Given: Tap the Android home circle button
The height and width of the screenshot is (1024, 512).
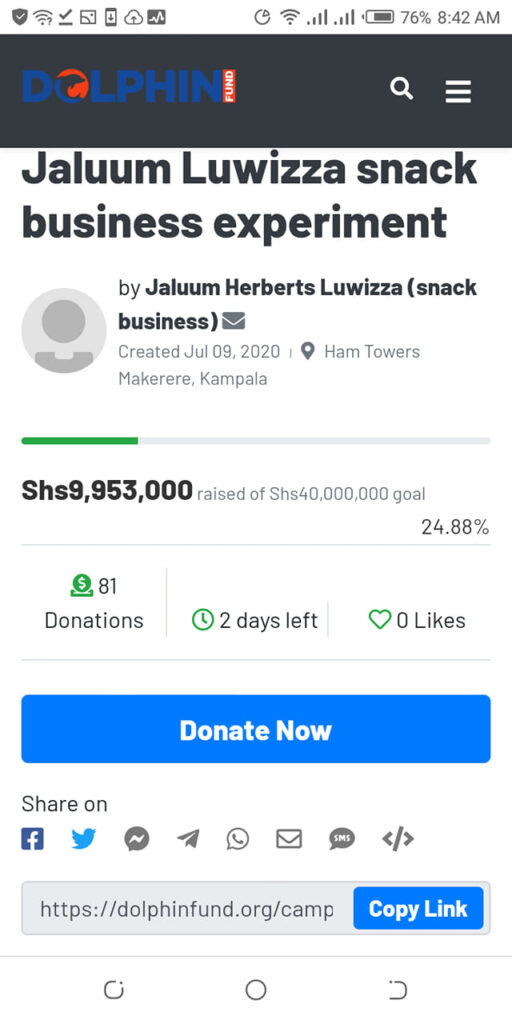Looking at the screenshot, I should tap(256, 990).
